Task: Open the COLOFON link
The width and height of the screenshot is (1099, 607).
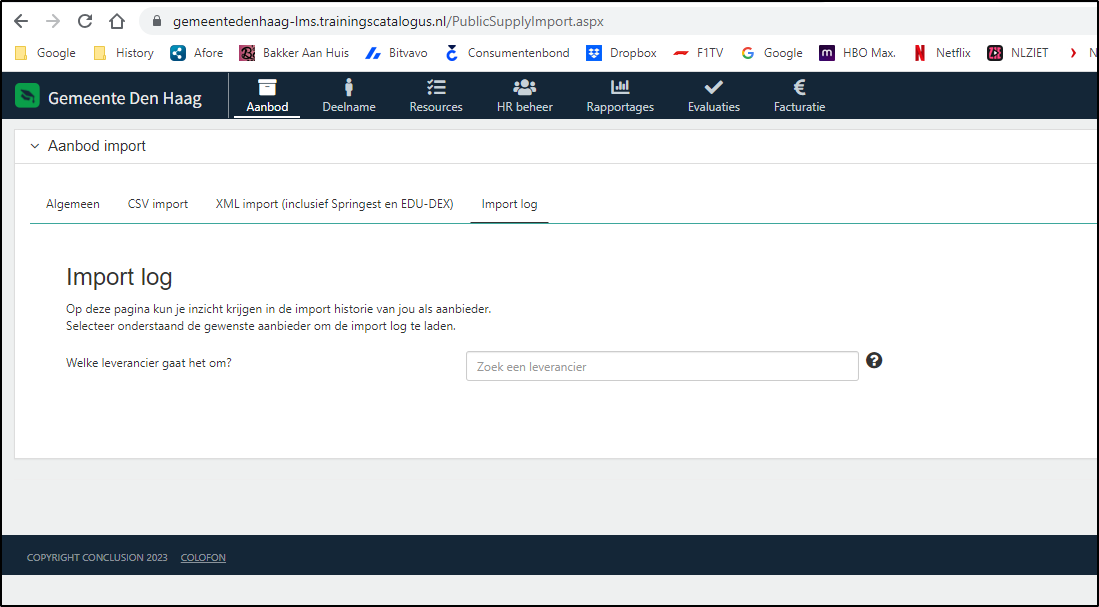Action: click(202, 557)
